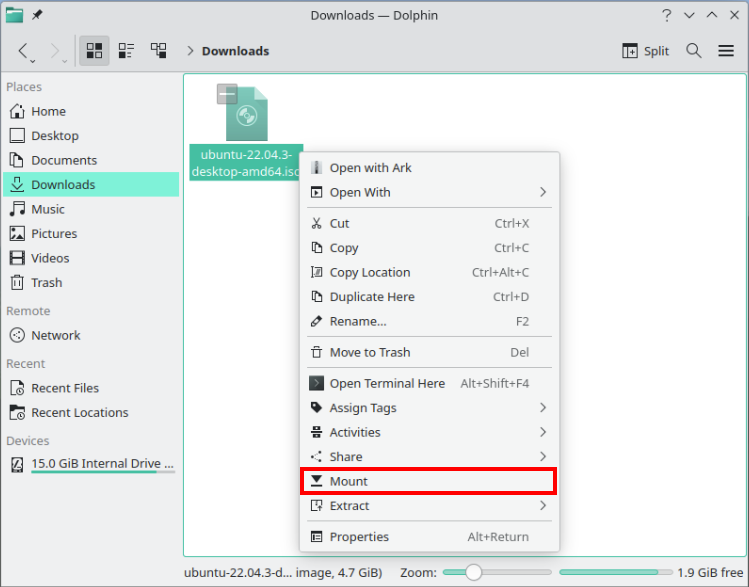
Task: Open Recent Files
Action: tap(91, 388)
